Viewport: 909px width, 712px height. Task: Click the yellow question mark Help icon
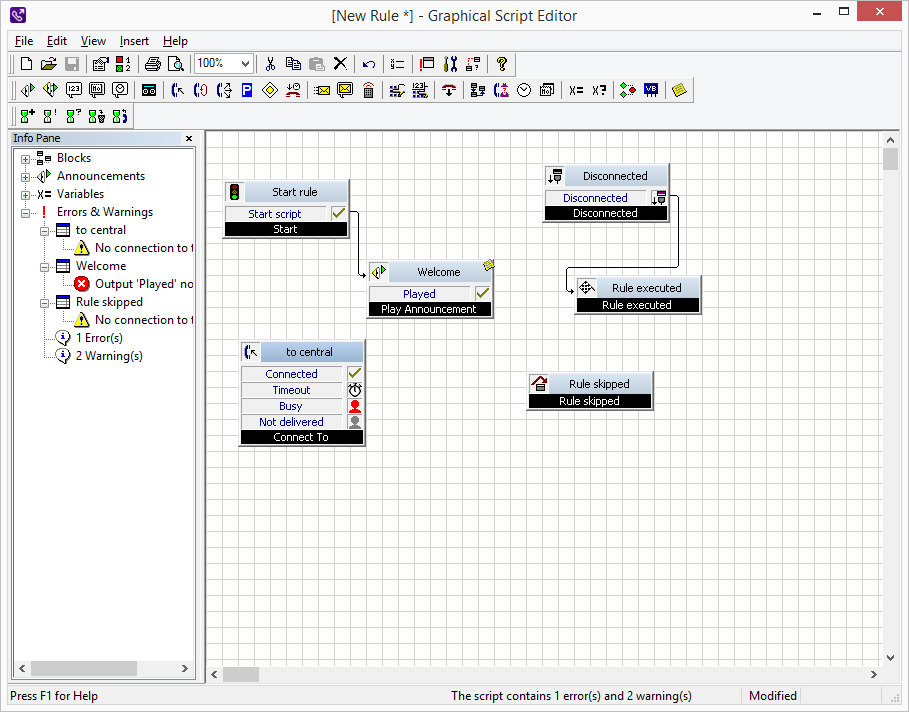(502, 64)
